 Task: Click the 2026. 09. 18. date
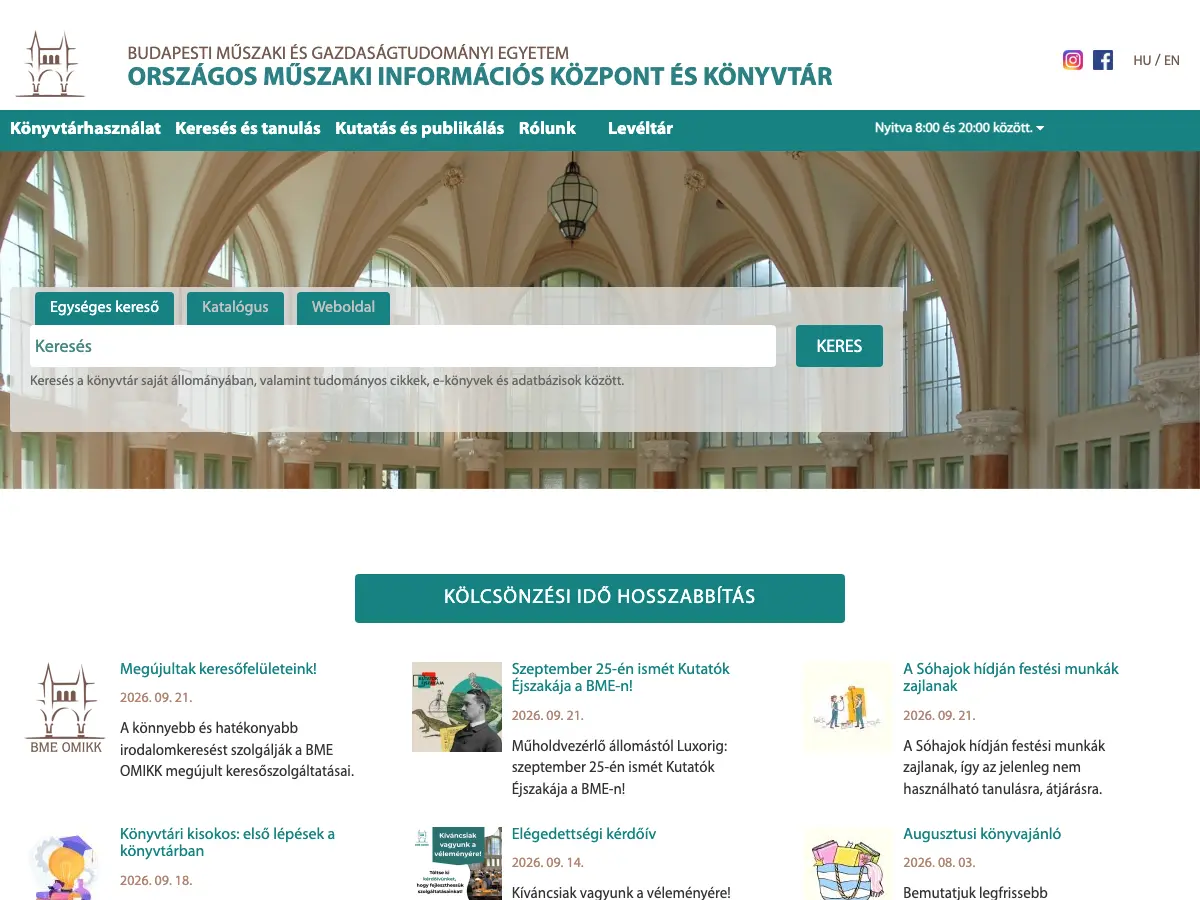point(156,881)
